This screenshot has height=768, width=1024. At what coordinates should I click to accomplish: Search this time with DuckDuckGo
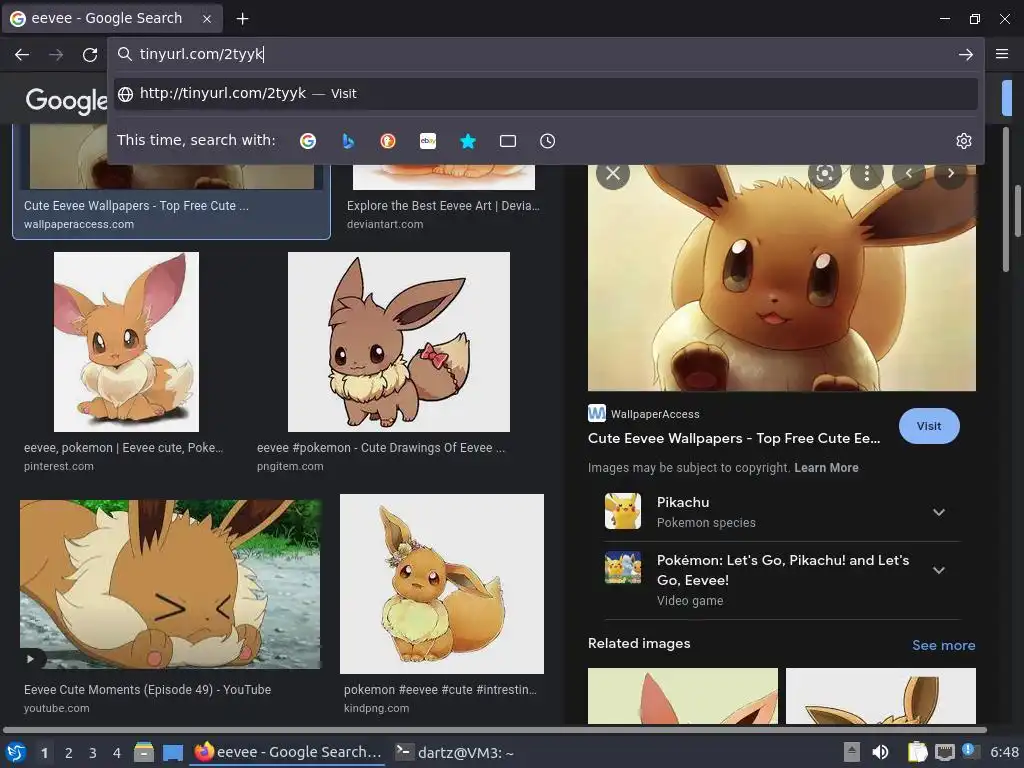coord(388,141)
